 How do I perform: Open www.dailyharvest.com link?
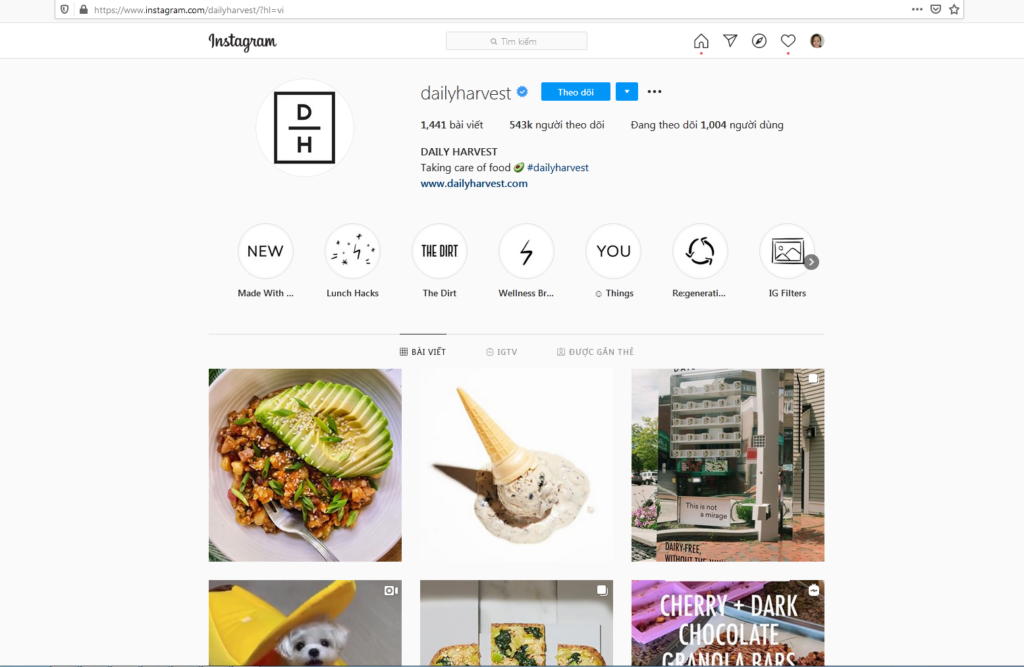click(x=474, y=184)
